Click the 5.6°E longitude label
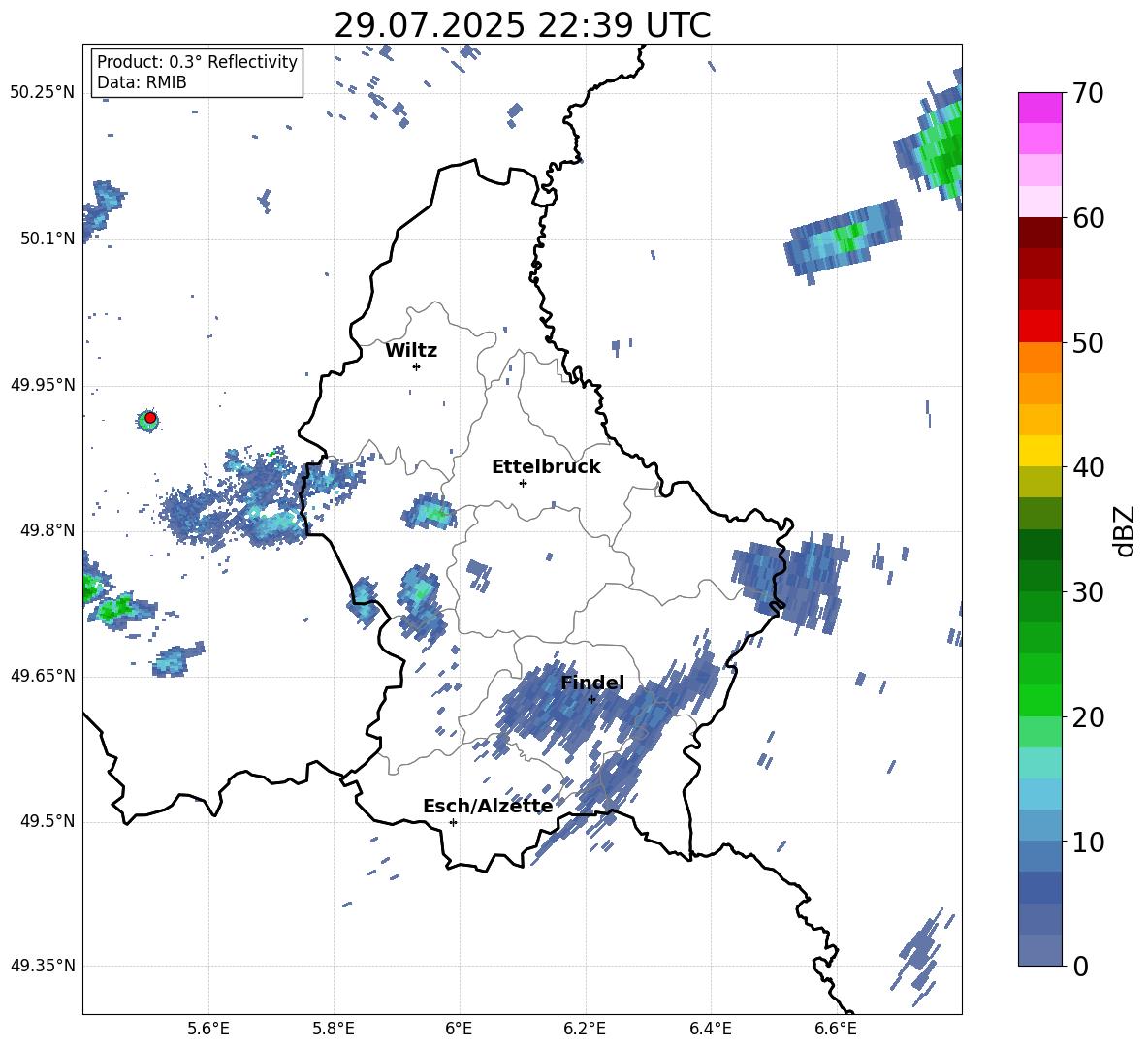Screen dimensions: 1148x1048 (x=207, y=1029)
